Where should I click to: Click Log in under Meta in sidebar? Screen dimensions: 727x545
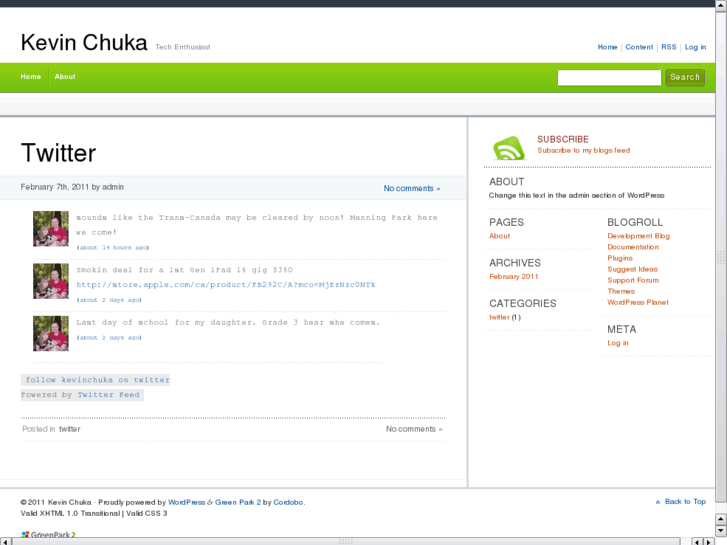(x=618, y=343)
